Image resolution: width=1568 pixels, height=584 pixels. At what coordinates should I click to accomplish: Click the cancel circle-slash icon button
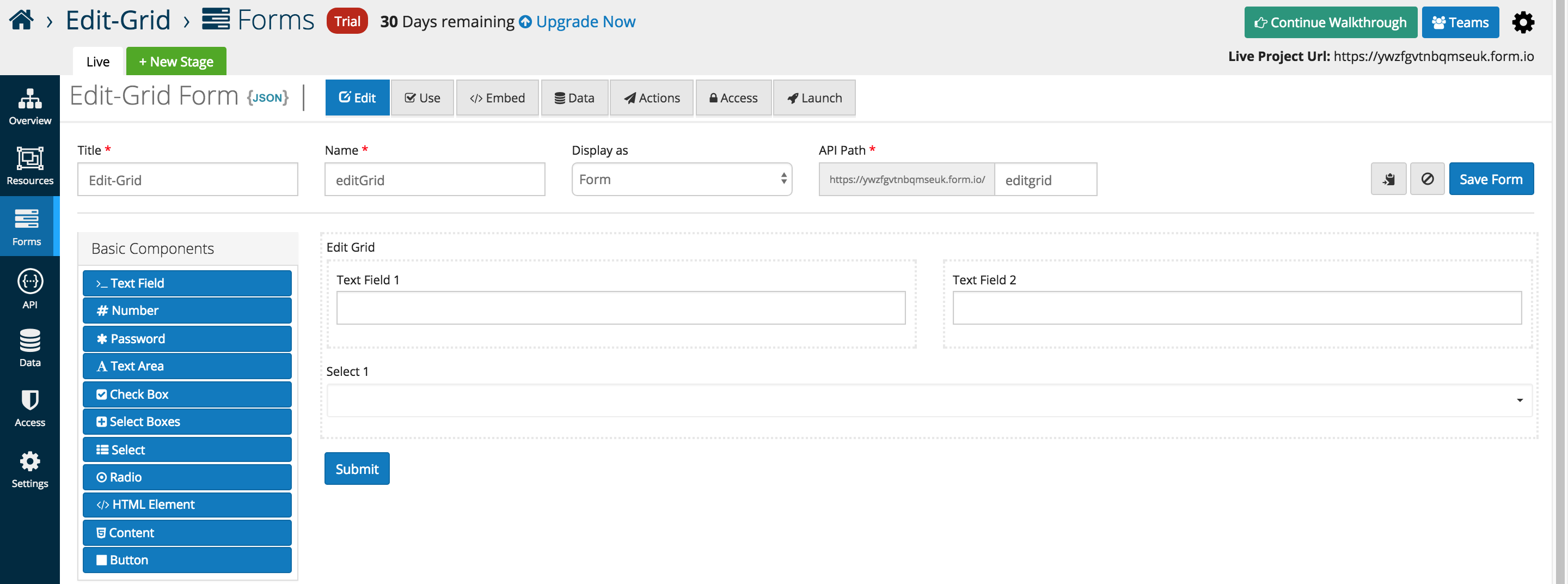pos(1427,179)
